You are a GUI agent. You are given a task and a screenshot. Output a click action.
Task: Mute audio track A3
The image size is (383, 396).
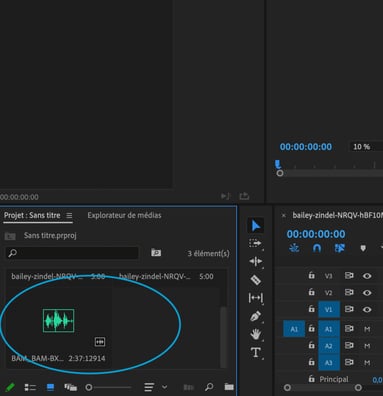367,362
